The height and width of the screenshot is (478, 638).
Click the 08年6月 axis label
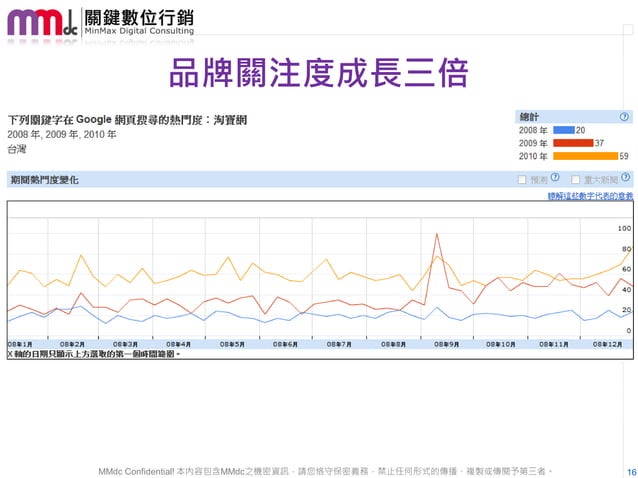(x=285, y=345)
